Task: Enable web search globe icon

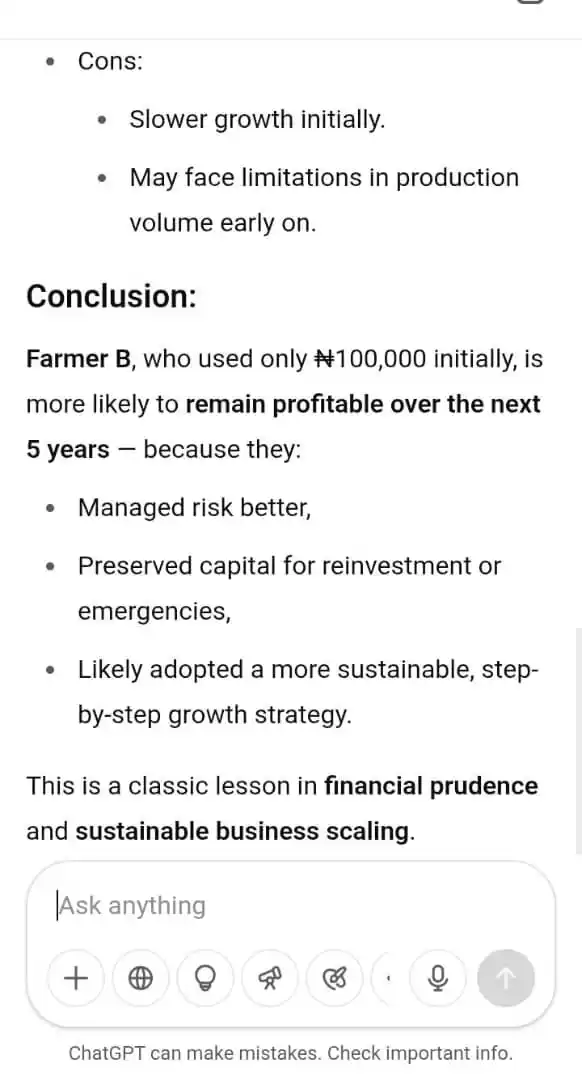Action: coord(141,978)
